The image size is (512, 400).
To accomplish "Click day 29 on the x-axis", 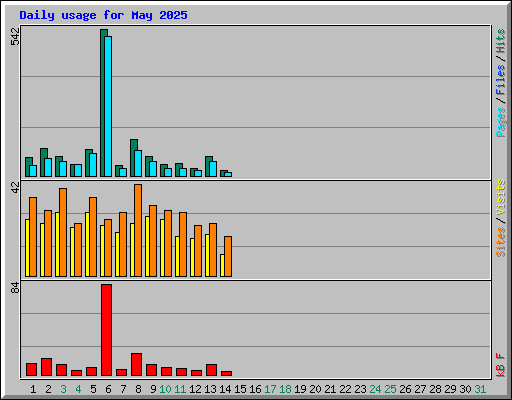I will point(450,389).
